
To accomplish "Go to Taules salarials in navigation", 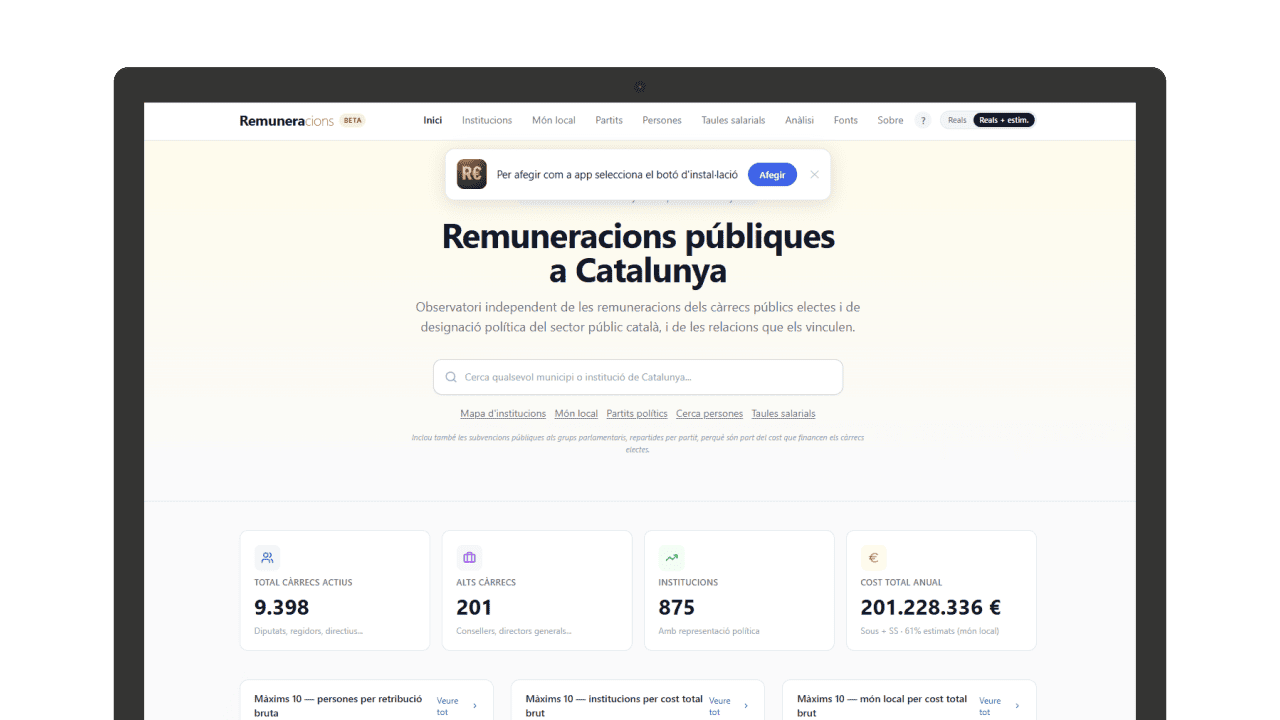I will pos(733,120).
